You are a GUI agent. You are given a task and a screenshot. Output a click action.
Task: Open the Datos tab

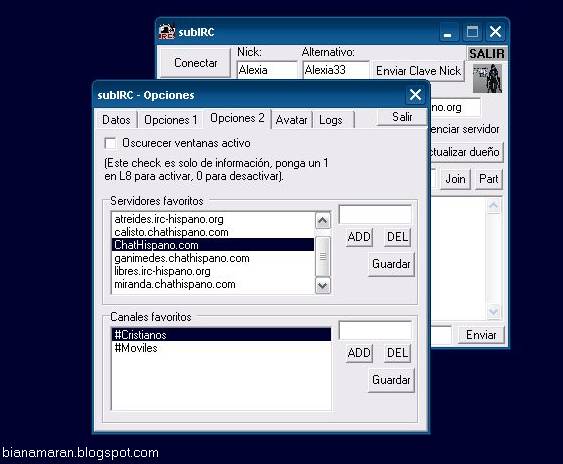coord(116,120)
